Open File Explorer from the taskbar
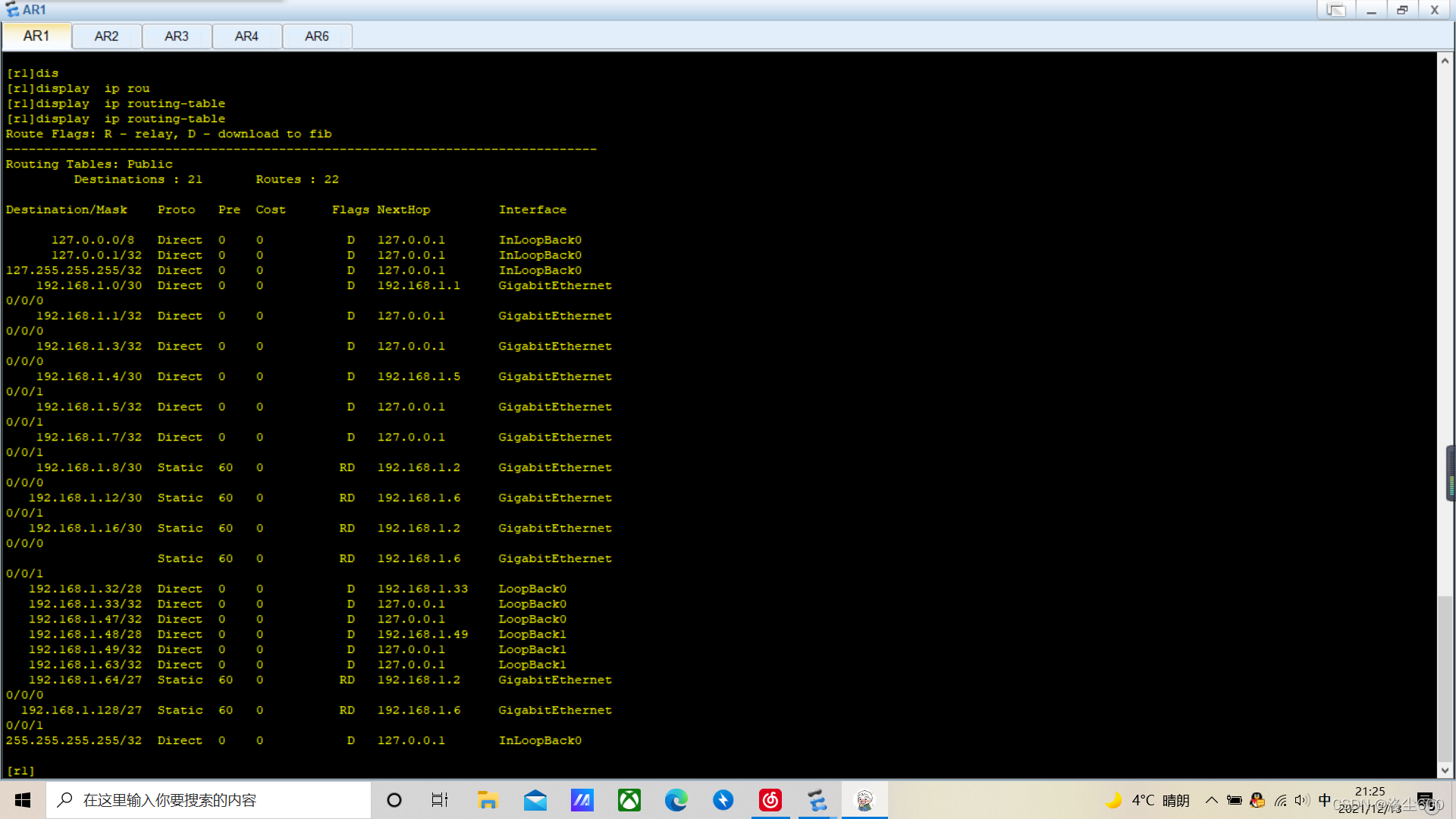Image resolution: width=1456 pixels, height=819 pixels. (487, 800)
